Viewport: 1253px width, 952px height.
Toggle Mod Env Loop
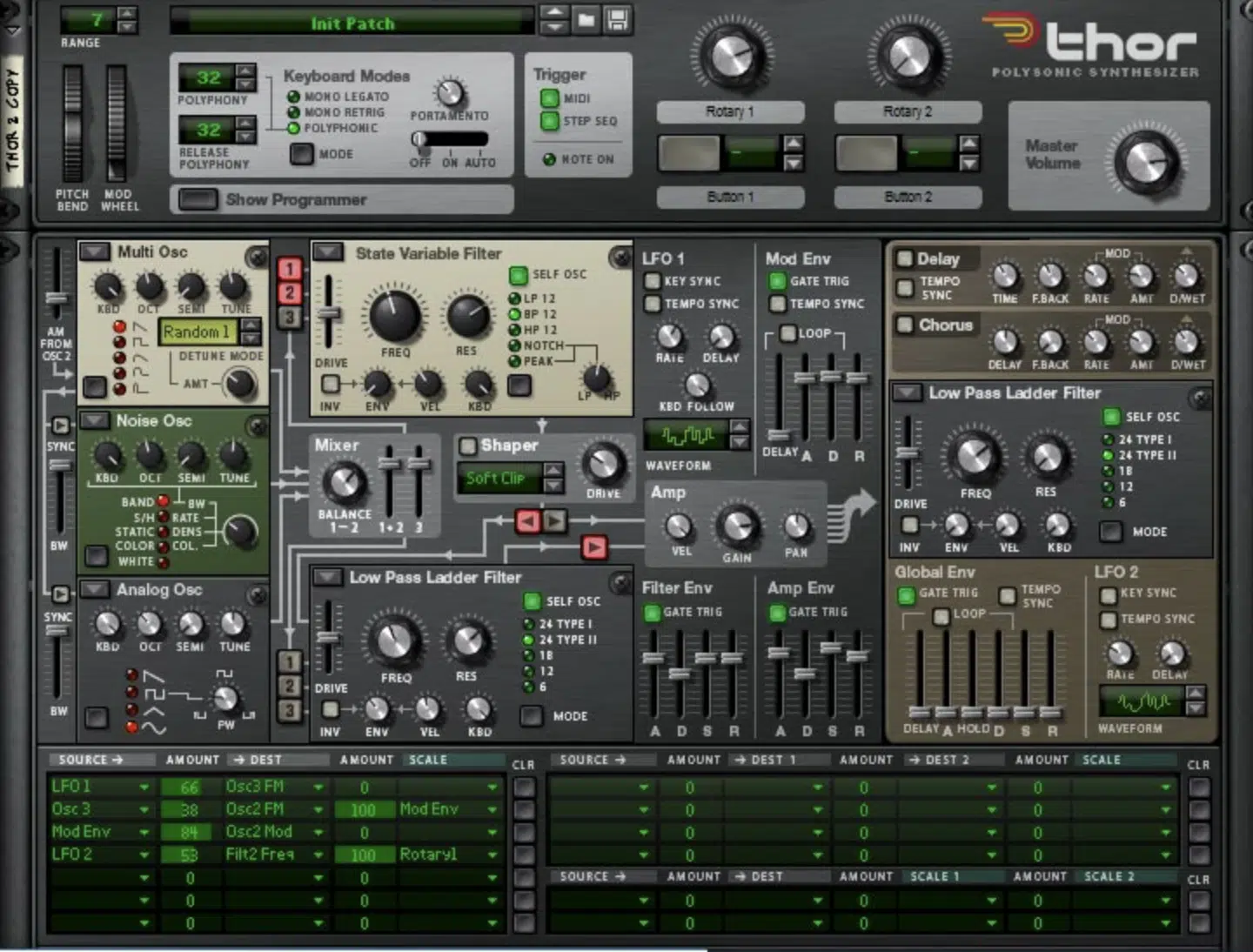787,333
